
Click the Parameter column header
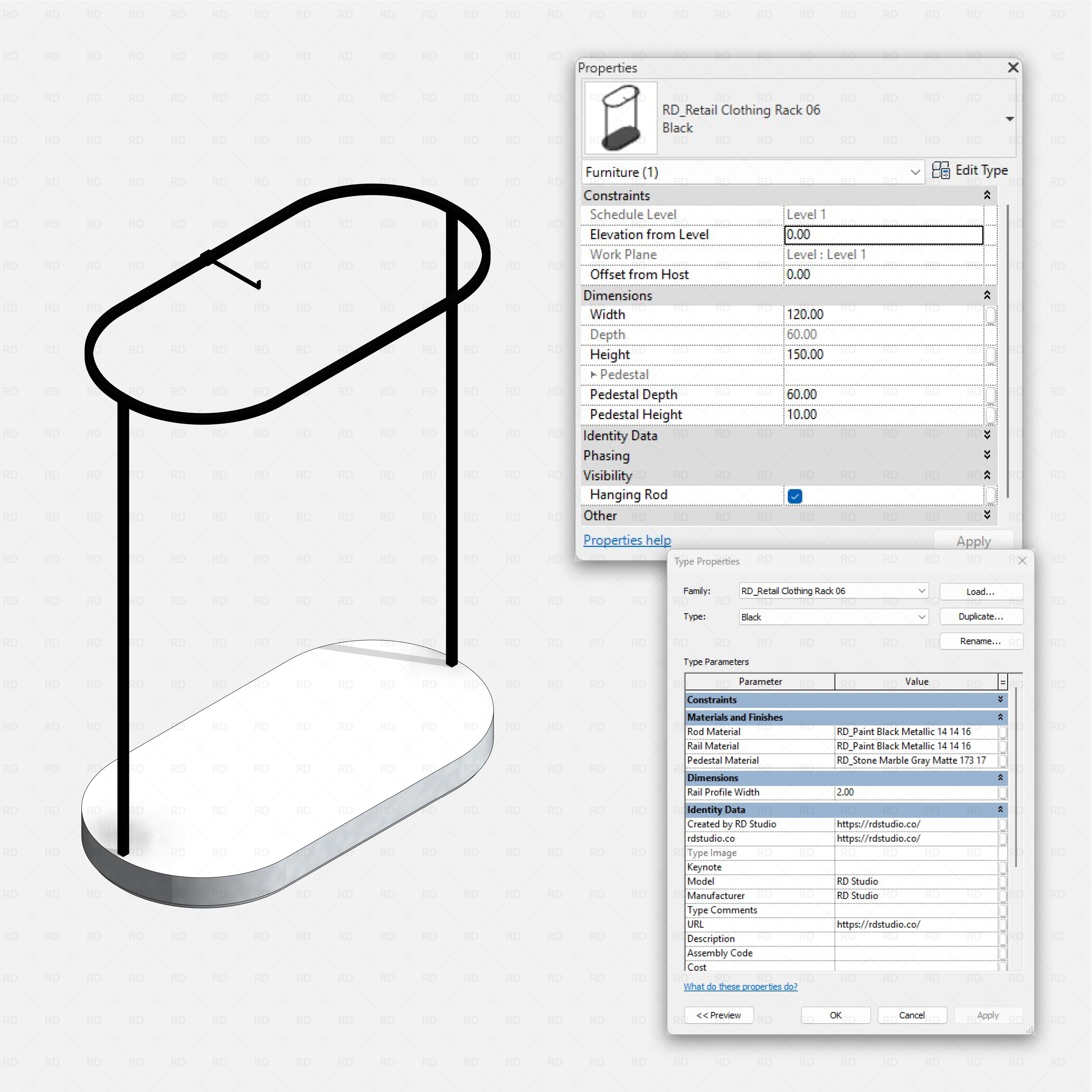click(760, 682)
